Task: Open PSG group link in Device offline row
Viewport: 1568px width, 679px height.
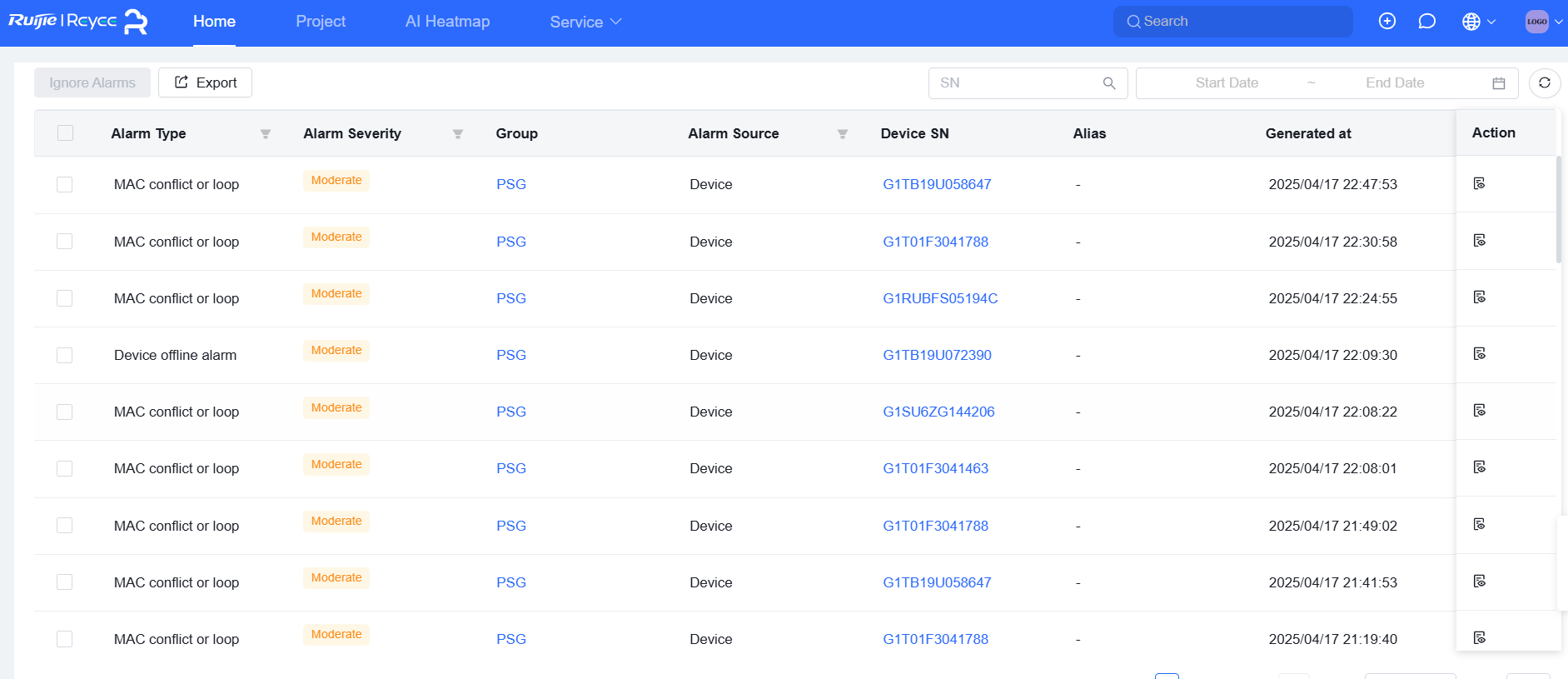Action: (x=511, y=355)
